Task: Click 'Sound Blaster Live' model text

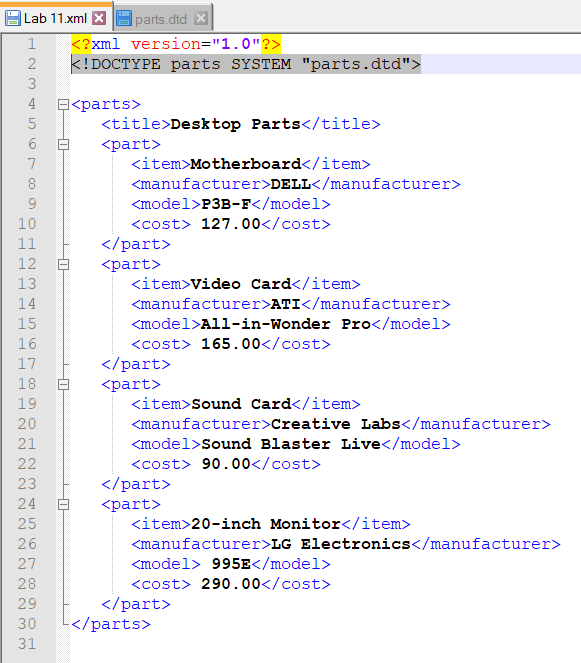Action: (x=291, y=444)
